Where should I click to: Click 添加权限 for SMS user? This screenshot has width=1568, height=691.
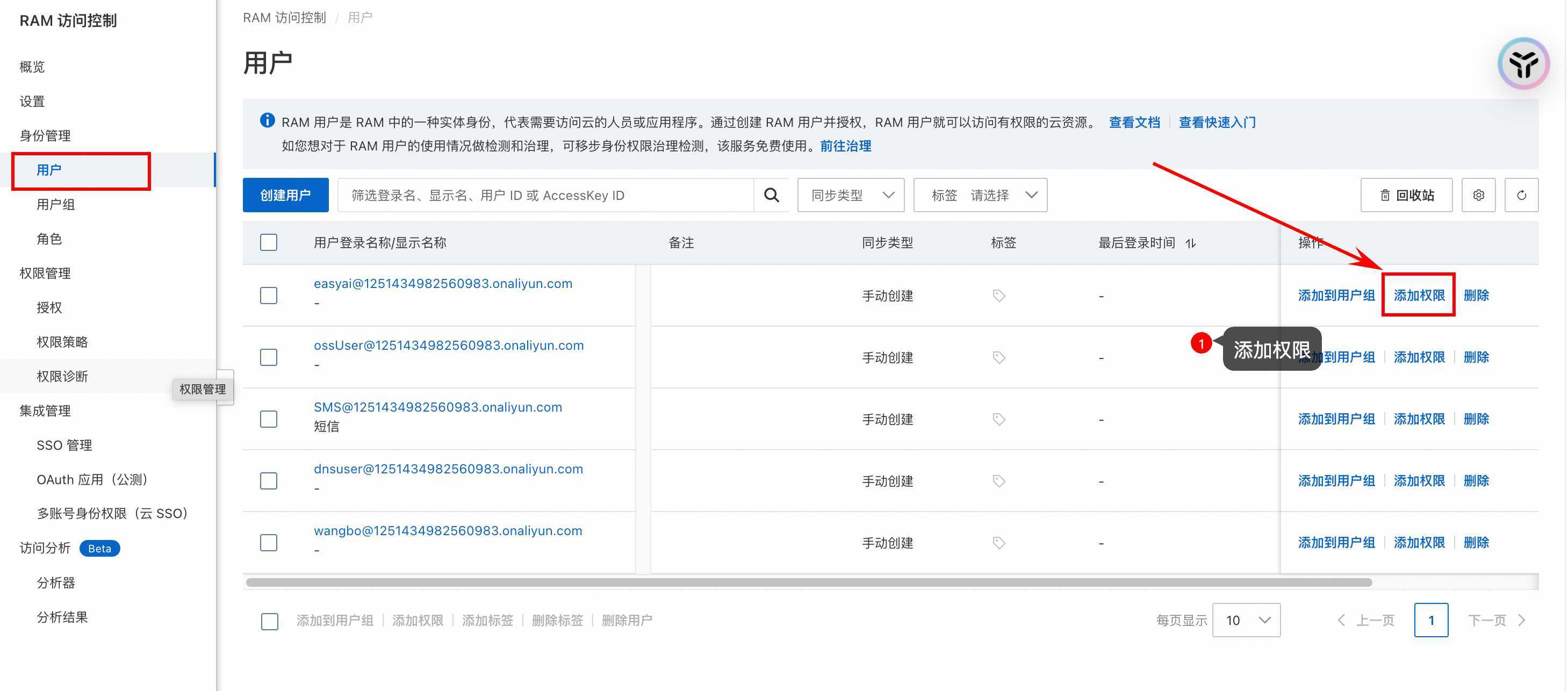click(1419, 419)
